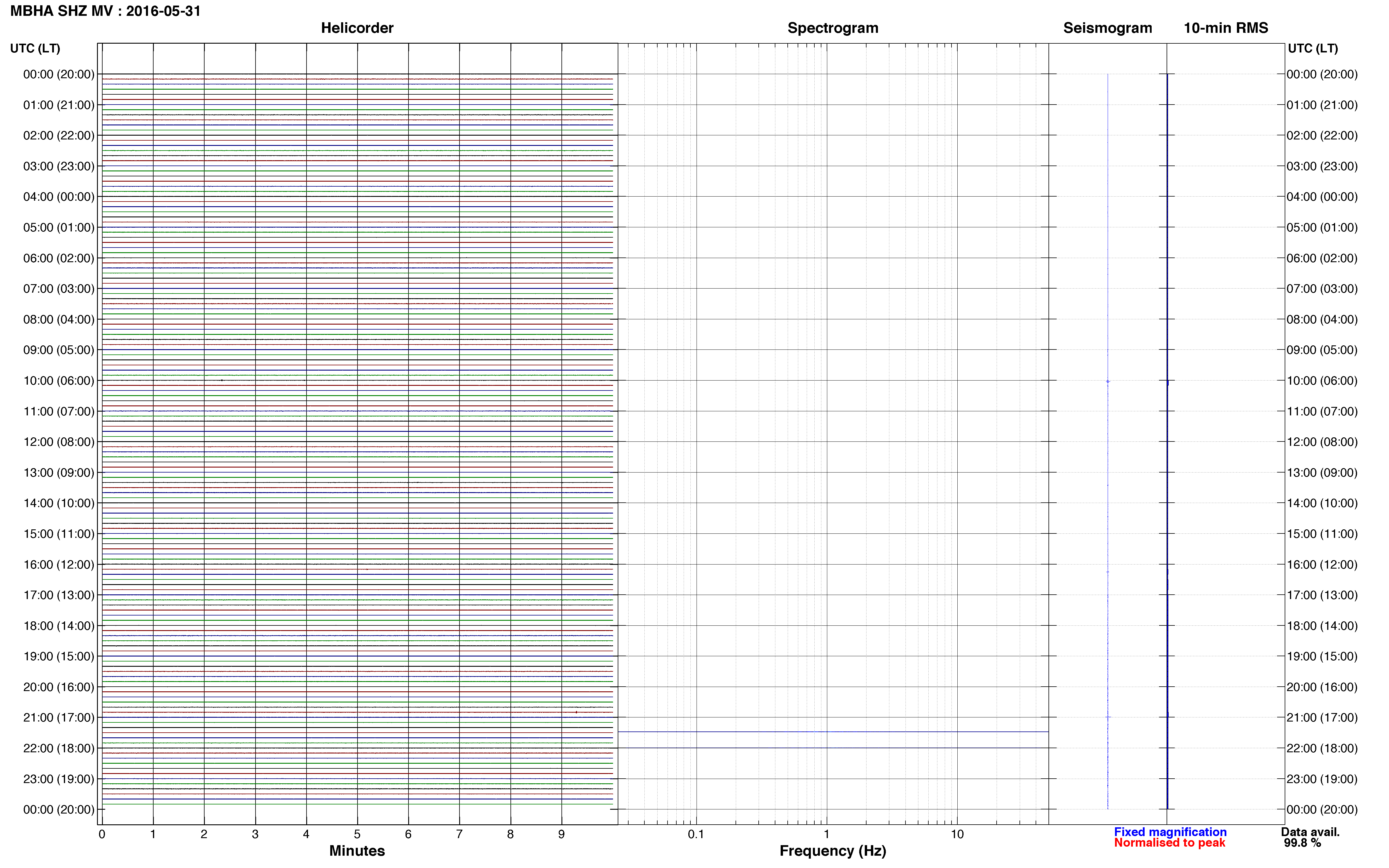Select the 'Normalised to peak' legend text
Screen dimensions: 1389x868
pos(1170,843)
